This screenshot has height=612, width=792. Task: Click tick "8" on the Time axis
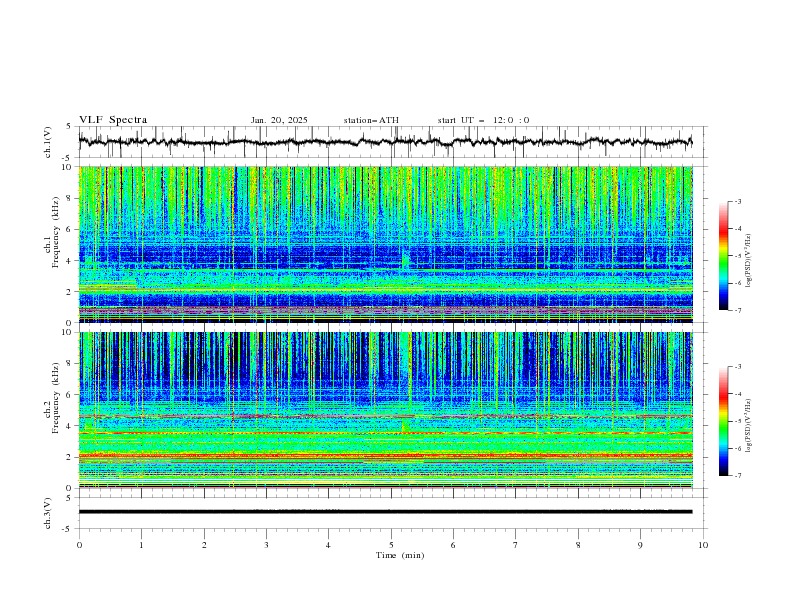pos(578,545)
